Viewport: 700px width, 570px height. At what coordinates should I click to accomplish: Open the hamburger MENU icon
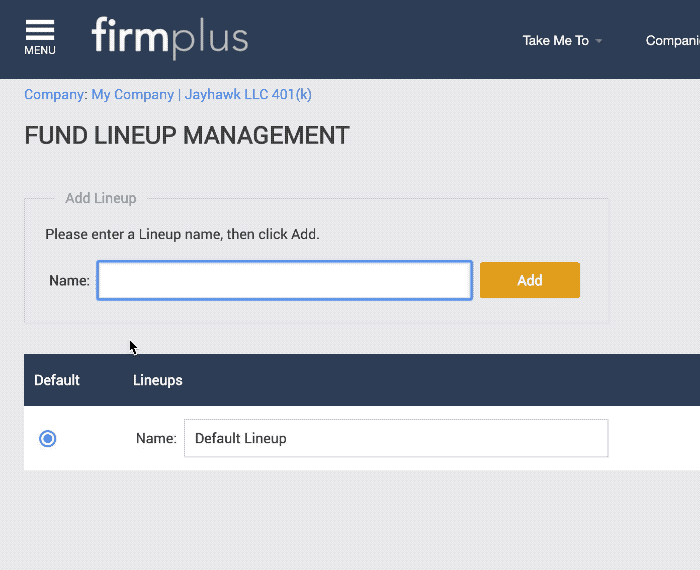pyautogui.click(x=40, y=37)
